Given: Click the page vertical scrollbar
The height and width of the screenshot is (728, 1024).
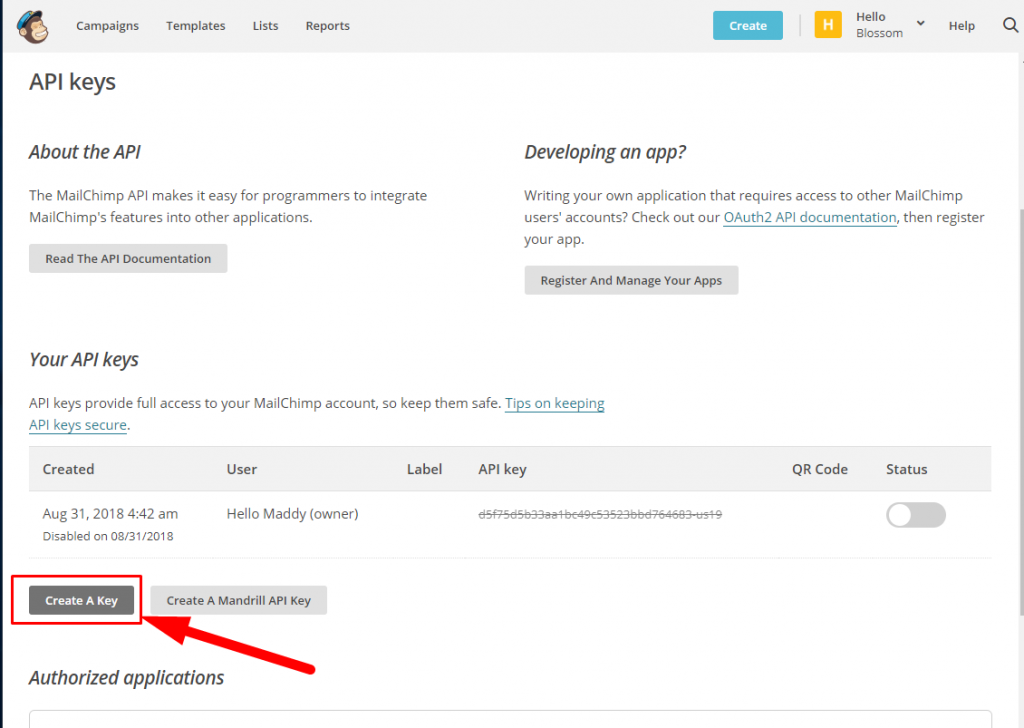Looking at the screenshot, I should tap(1021, 411).
